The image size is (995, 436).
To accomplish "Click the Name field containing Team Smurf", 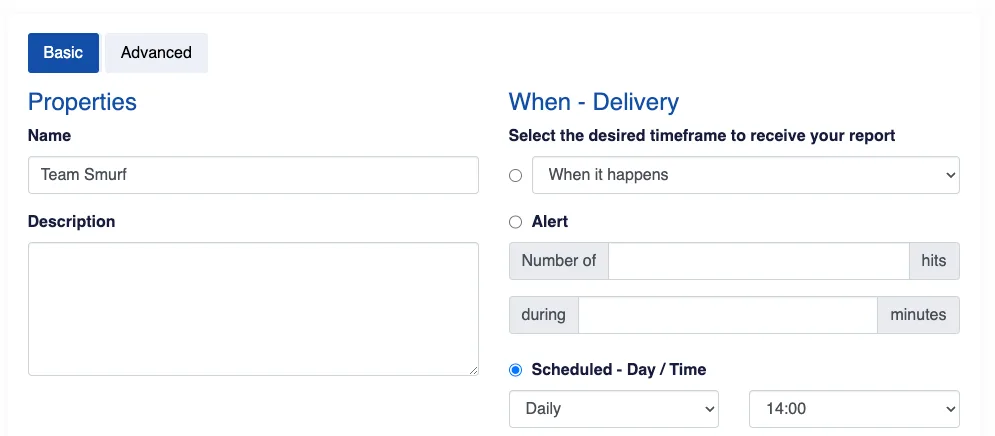I will coord(253,175).
